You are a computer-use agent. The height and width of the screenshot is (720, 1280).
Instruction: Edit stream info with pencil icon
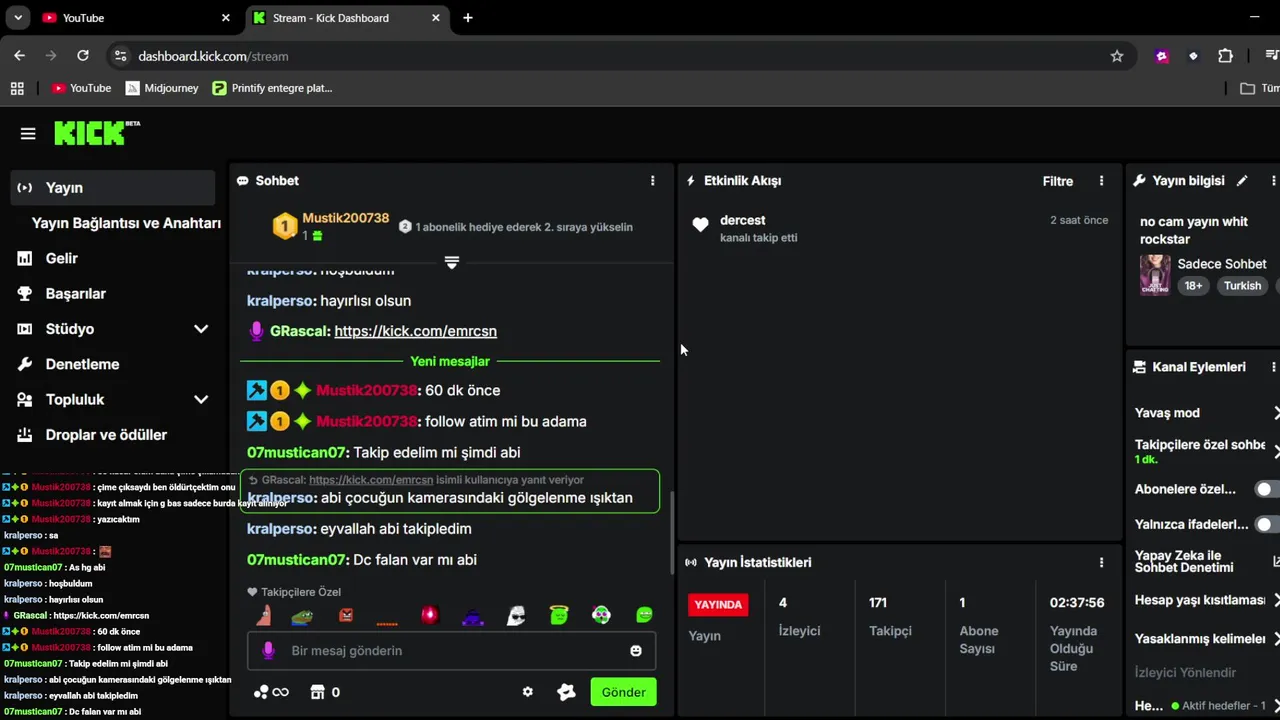point(1242,181)
